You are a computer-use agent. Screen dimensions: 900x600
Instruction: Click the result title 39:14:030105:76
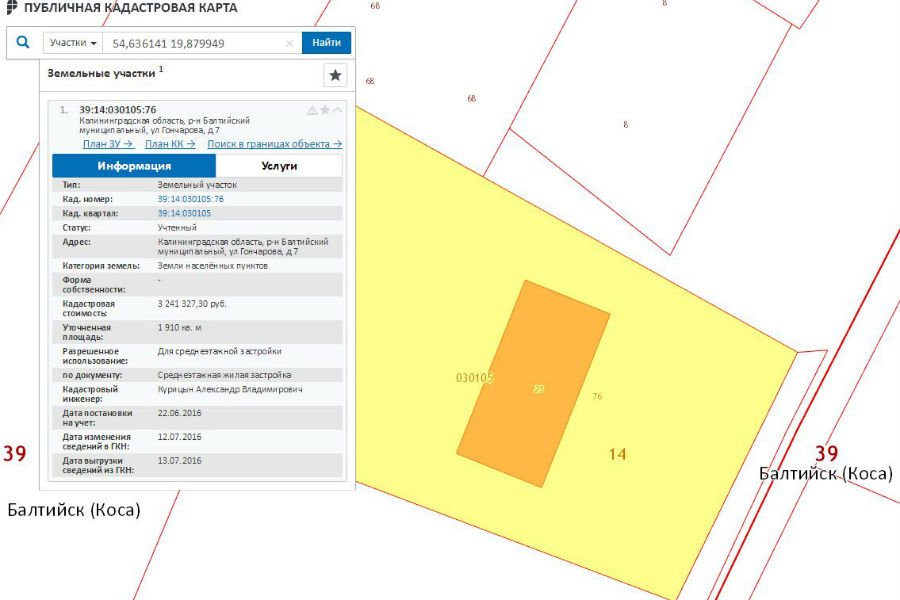point(117,110)
